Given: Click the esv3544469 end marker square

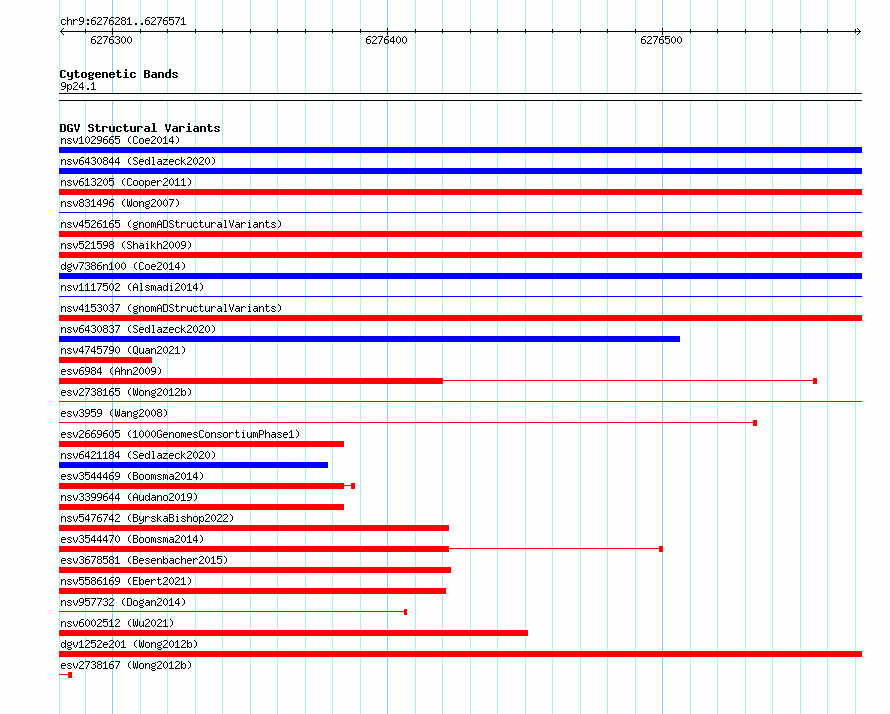Looking at the screenshot, I should 353,486.
